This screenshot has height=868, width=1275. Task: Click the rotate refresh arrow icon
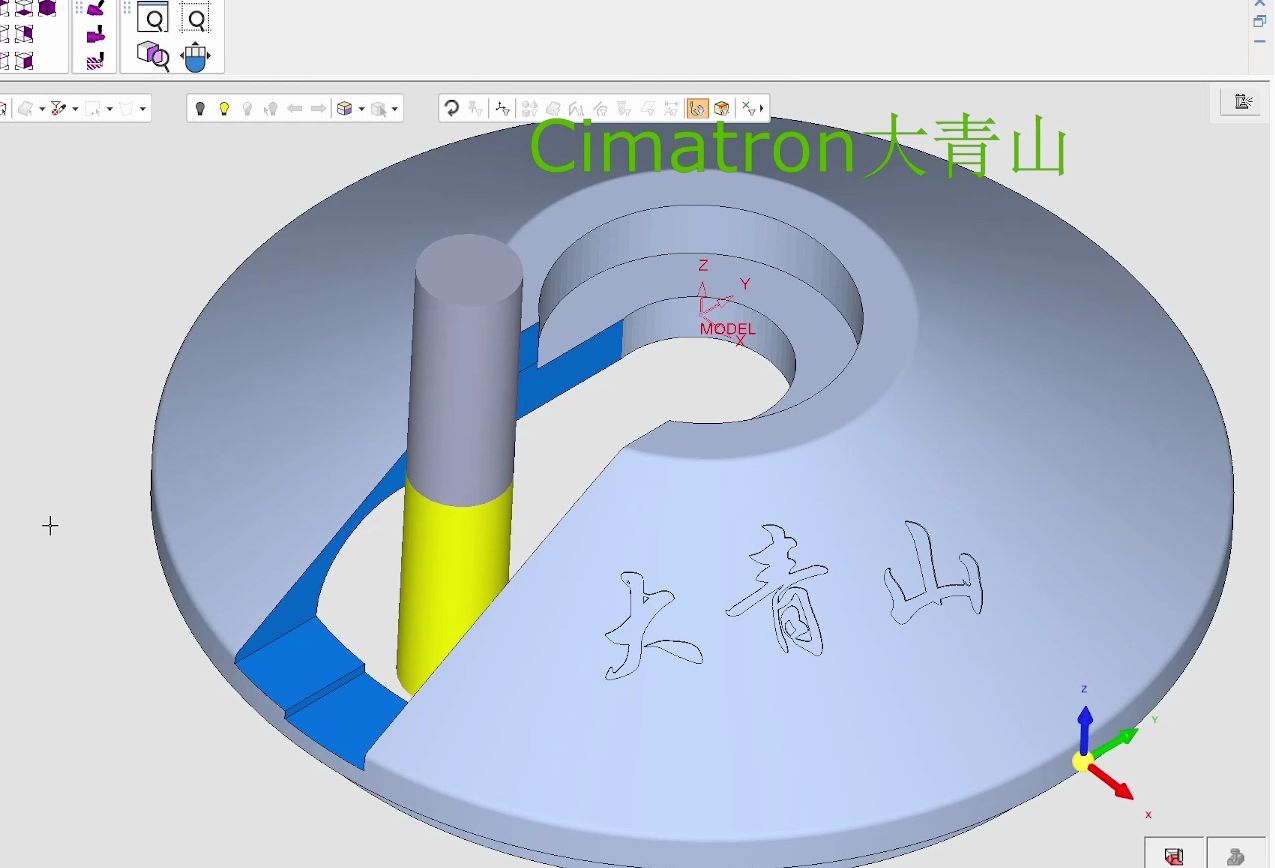[452, 108]
